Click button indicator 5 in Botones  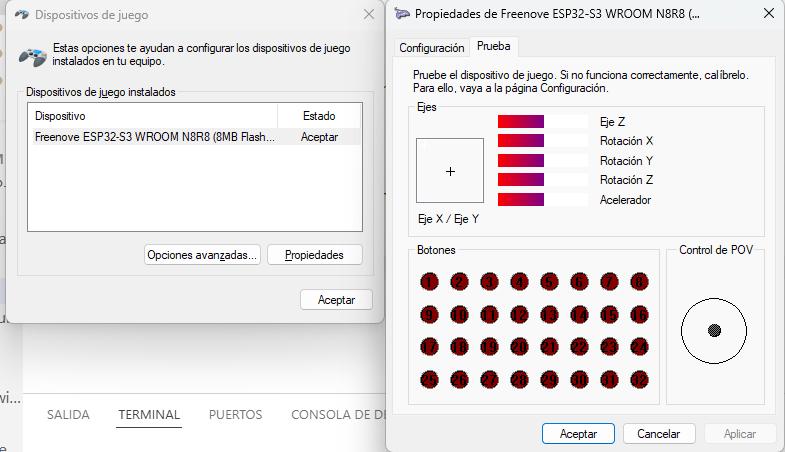point(549,282)
